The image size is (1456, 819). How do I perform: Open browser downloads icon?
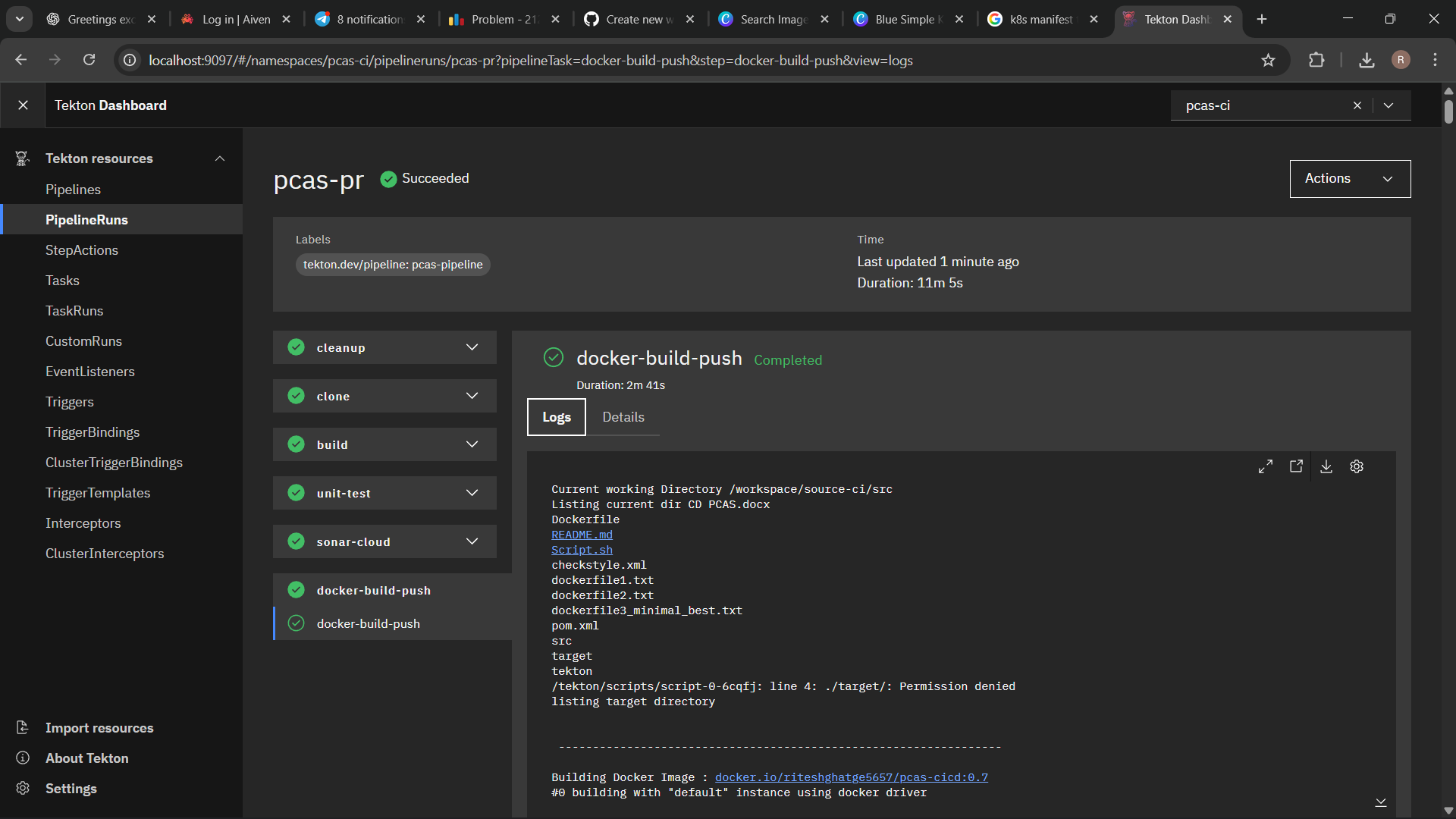1367,61
